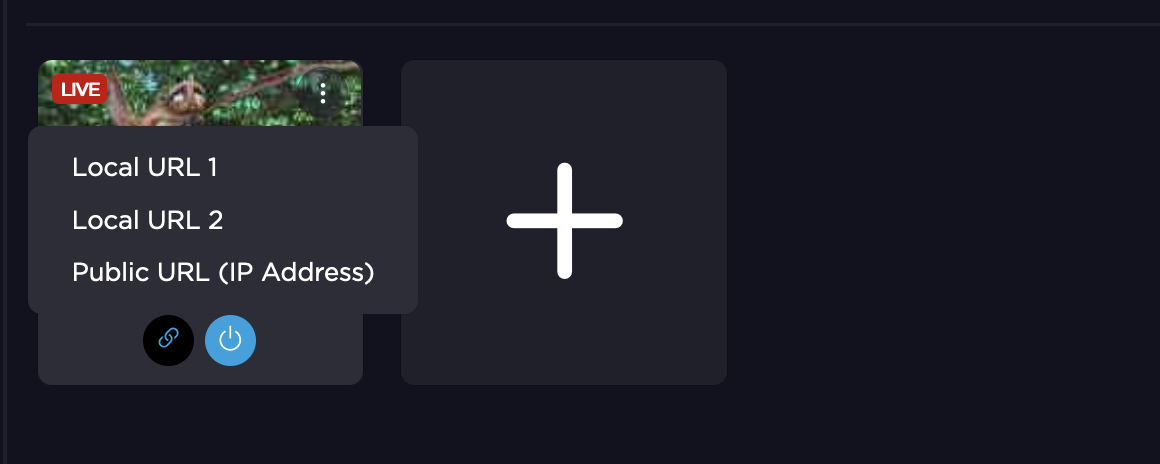Choose the Local URL 2 option
1160x464 pixels.
148,220
